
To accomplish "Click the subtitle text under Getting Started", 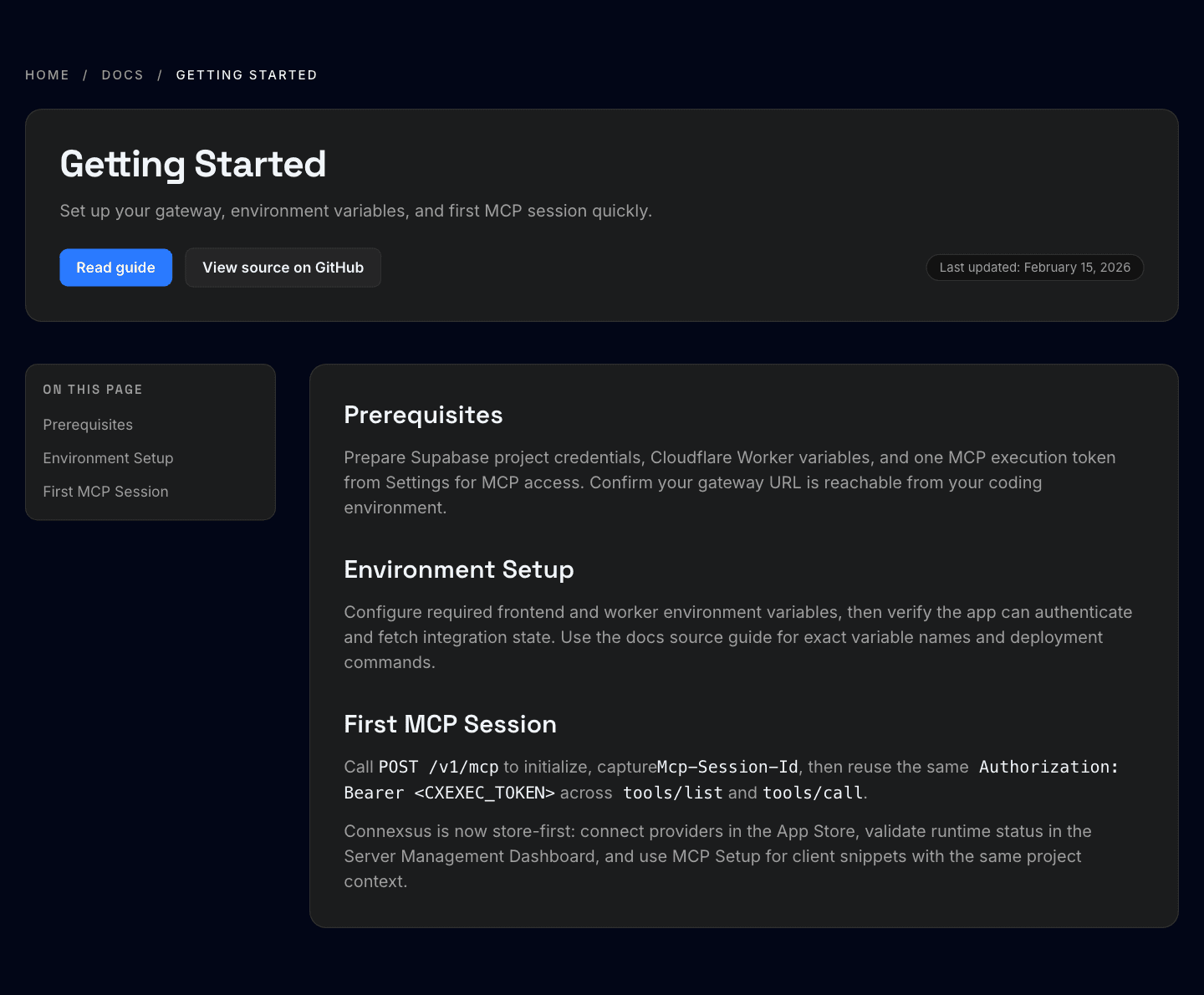I will (x=355, y=211).
